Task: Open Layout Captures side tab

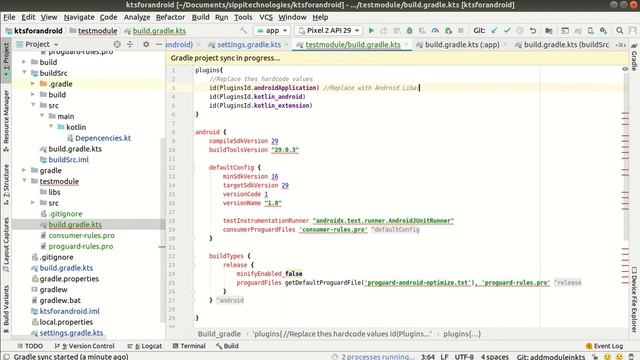Action: coord(6,244)
